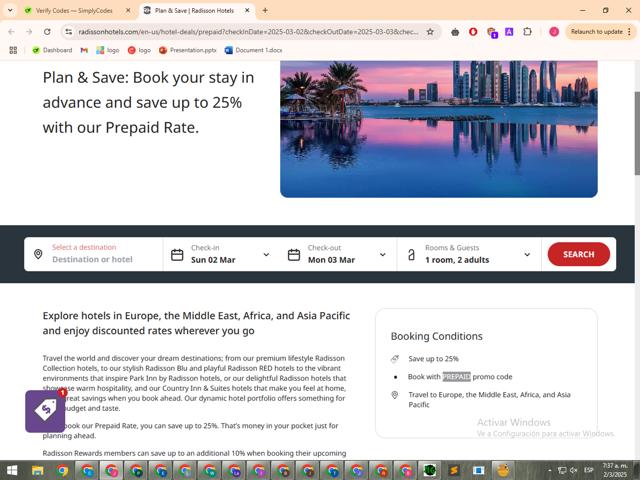The image size is (640, 480).
Task: Bookmark this page with the star icon
Action: [x=430, y=32]
